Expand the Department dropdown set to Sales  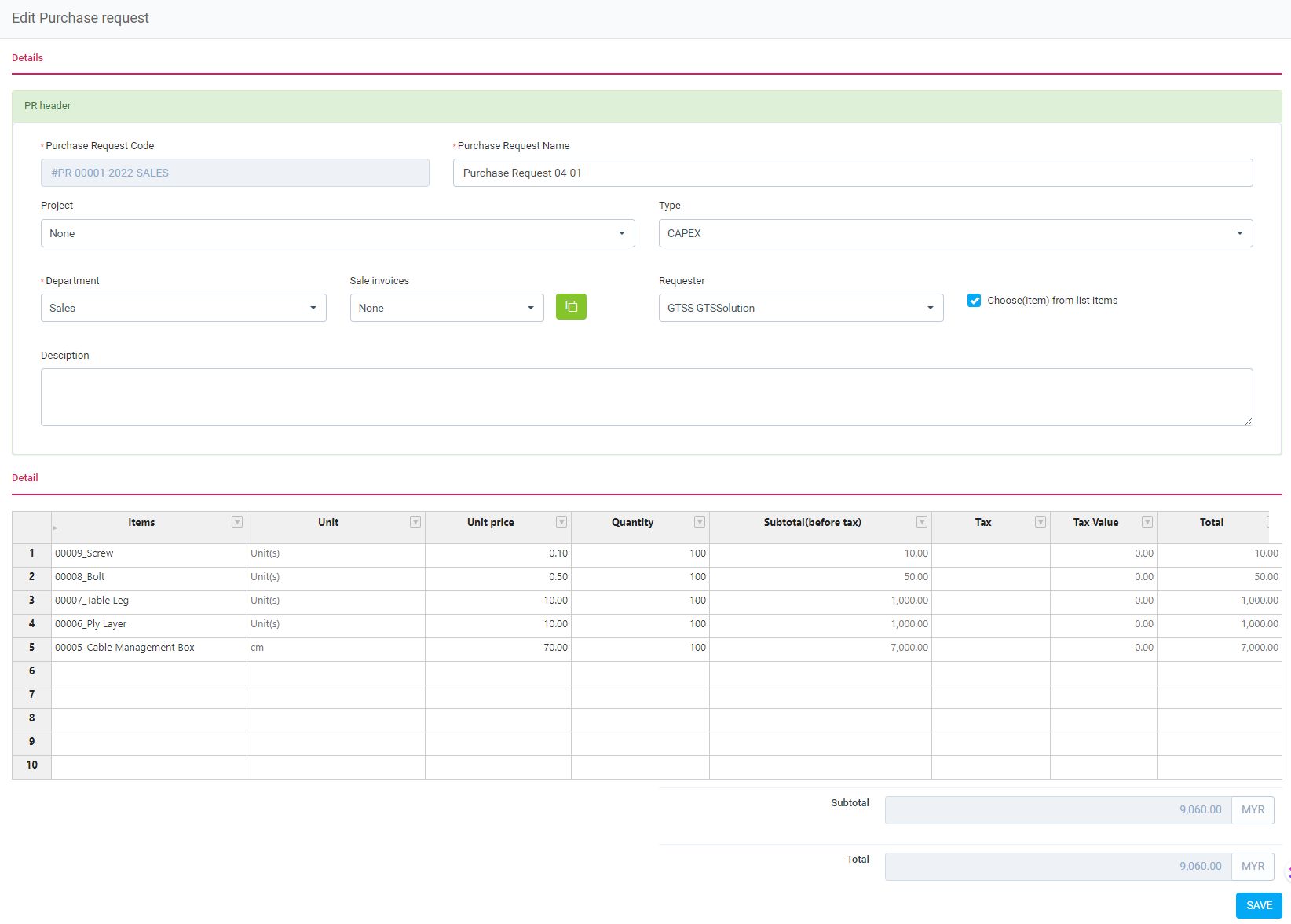tap(313, 308)
